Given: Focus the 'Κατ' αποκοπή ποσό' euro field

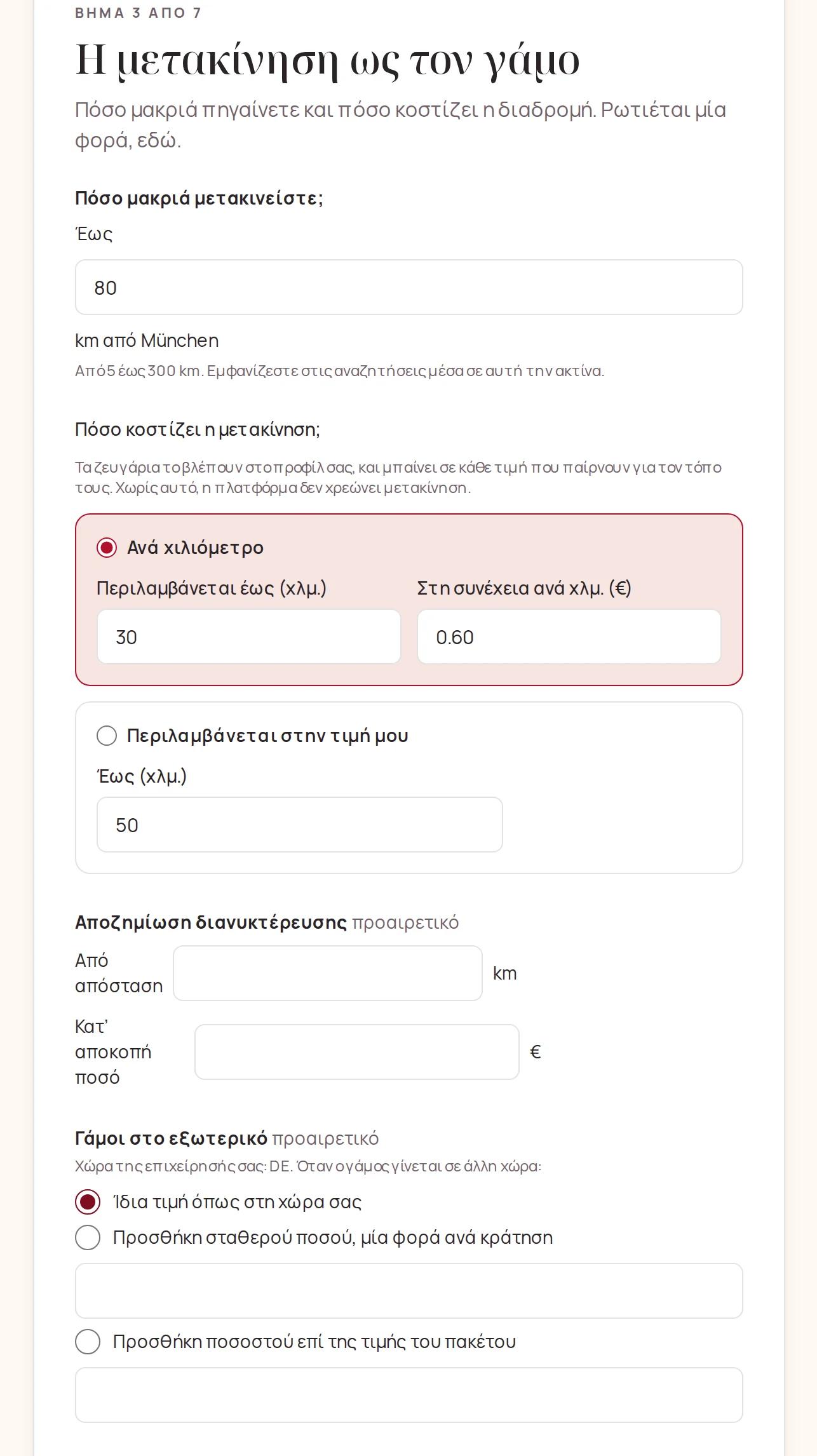Looking at the screenshot, I should [x=357, y=1052].
